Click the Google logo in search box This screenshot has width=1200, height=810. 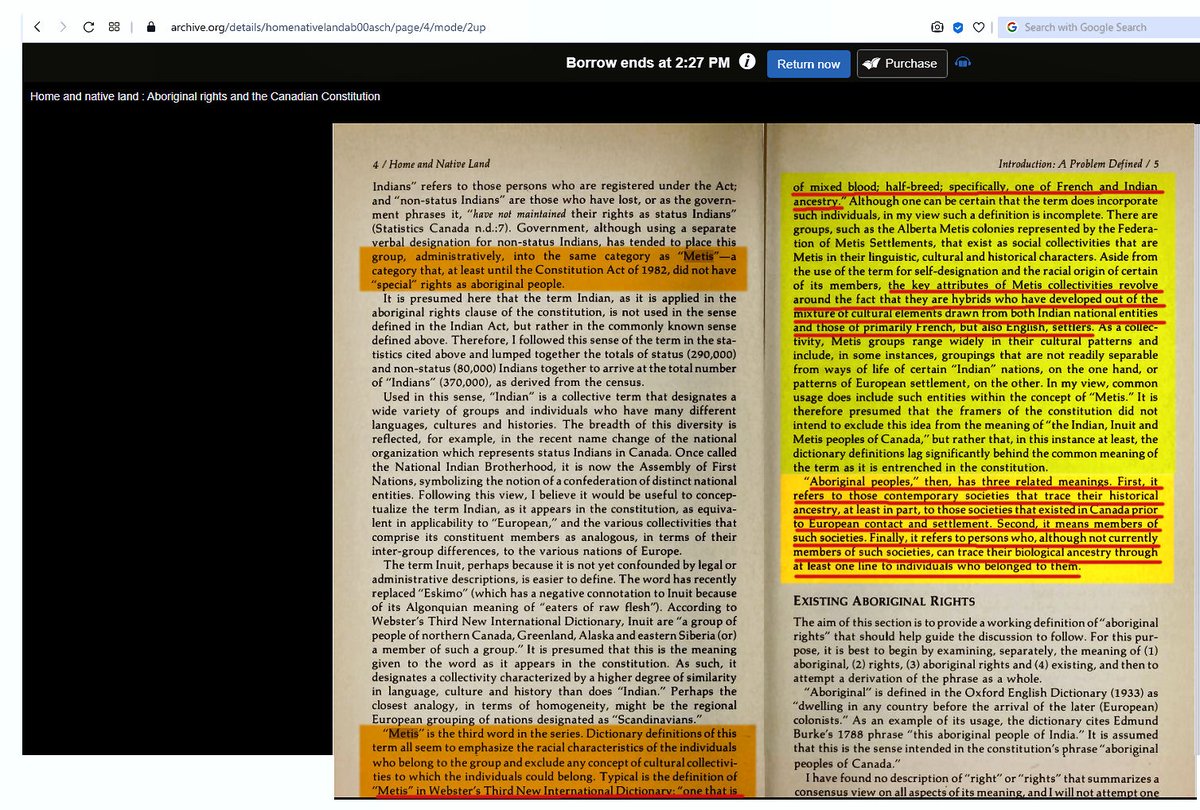pos(1011,27)
